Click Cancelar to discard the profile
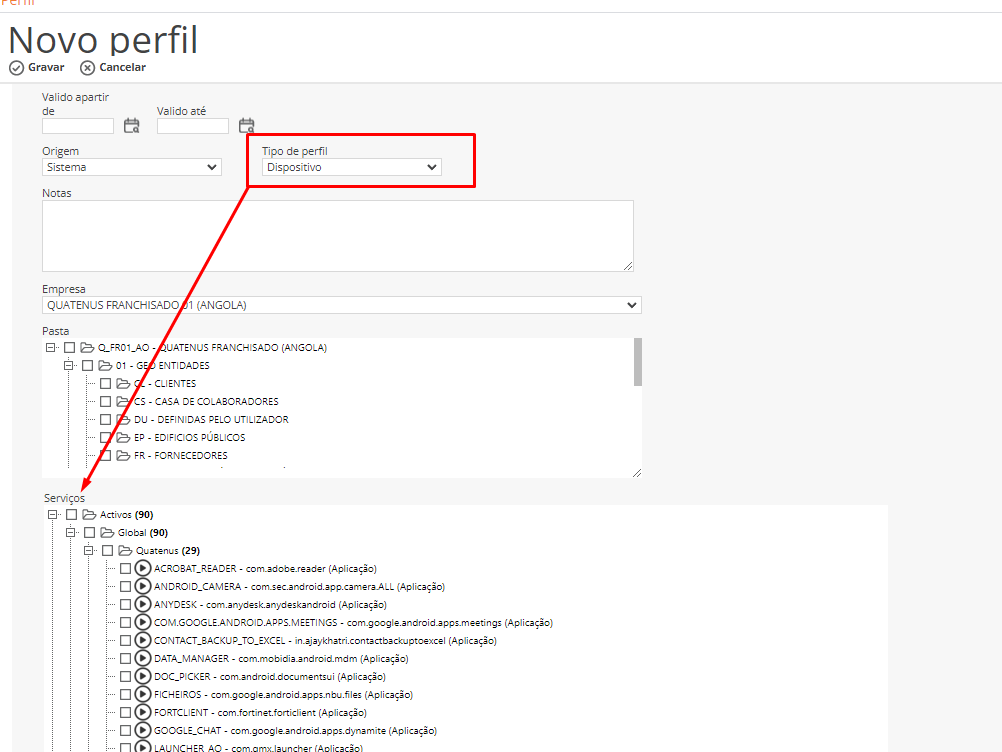The width and height of the screenshot is (1002, 752). coord(113,68)
